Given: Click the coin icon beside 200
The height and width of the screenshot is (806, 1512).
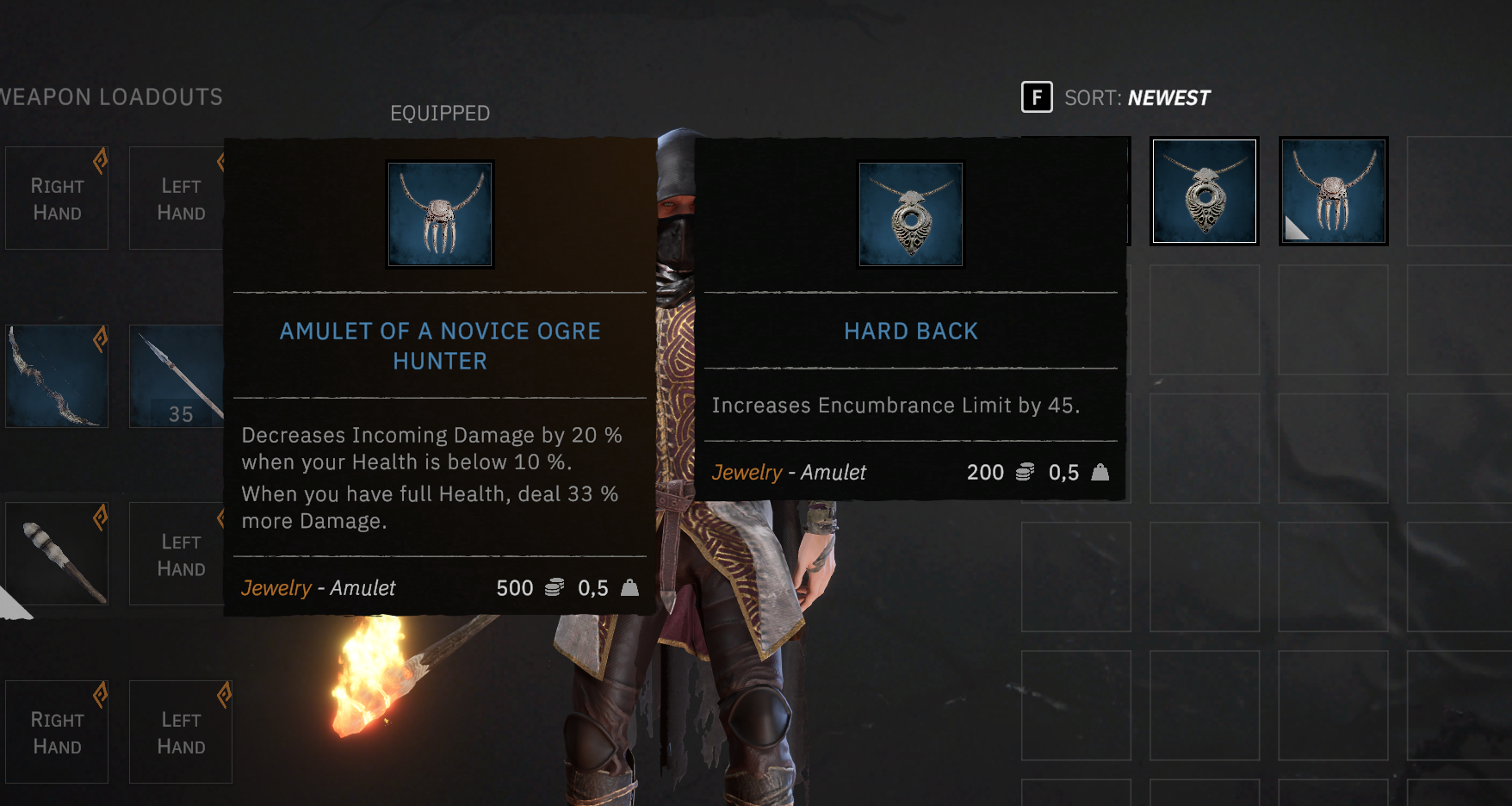Looking at the screenshot, I should coord(1026,472).
